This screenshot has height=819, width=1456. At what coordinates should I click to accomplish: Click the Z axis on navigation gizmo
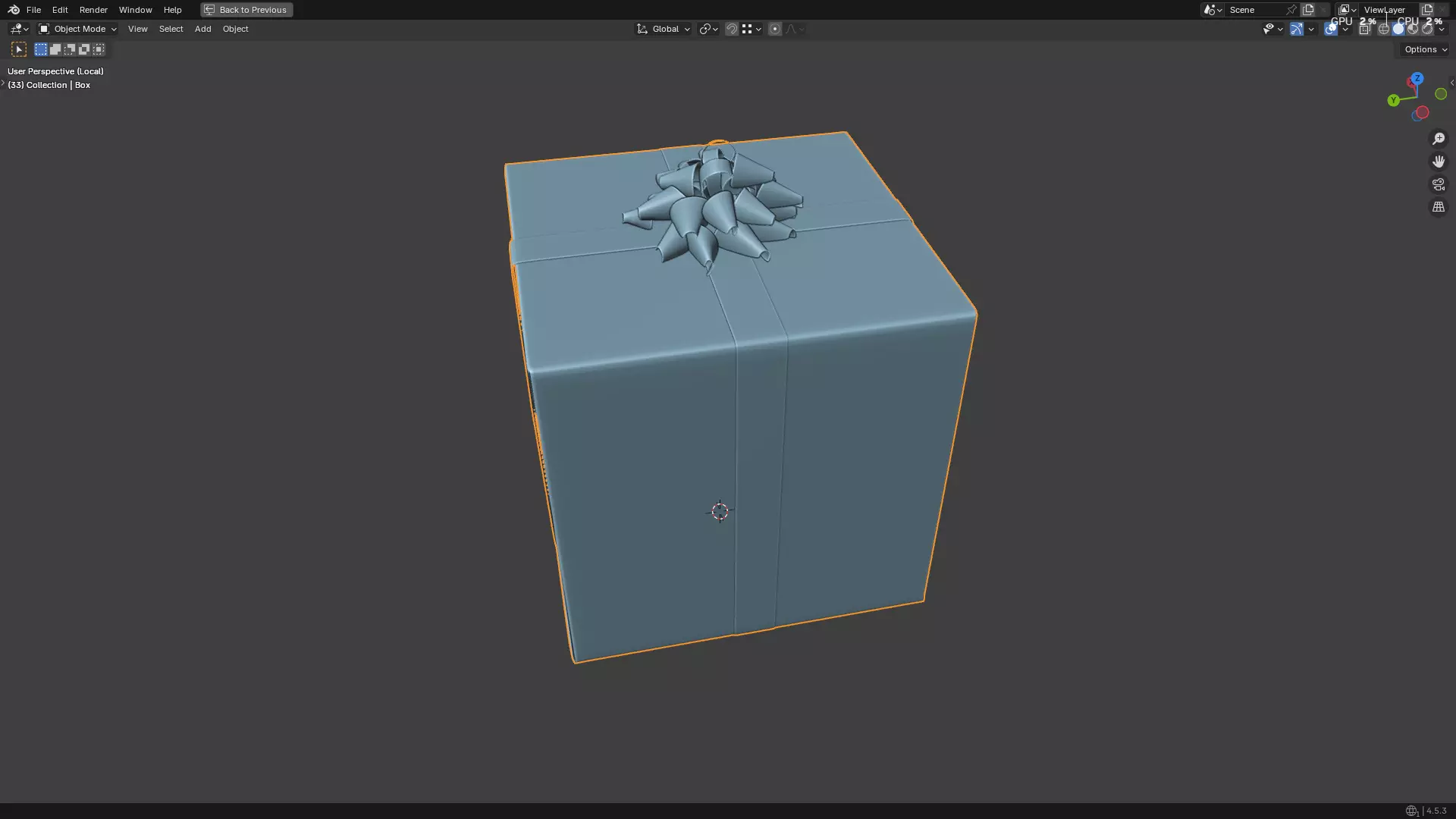(1417, 78)
